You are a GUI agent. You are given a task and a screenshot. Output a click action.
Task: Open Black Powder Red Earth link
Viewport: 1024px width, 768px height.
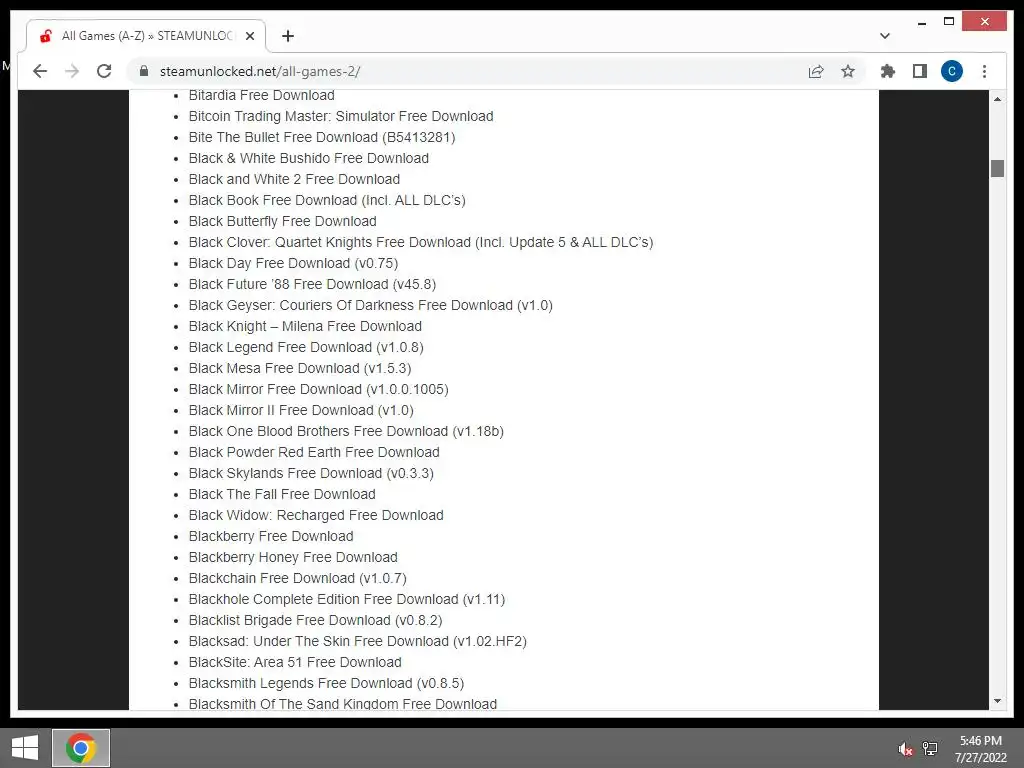(314, 452)
